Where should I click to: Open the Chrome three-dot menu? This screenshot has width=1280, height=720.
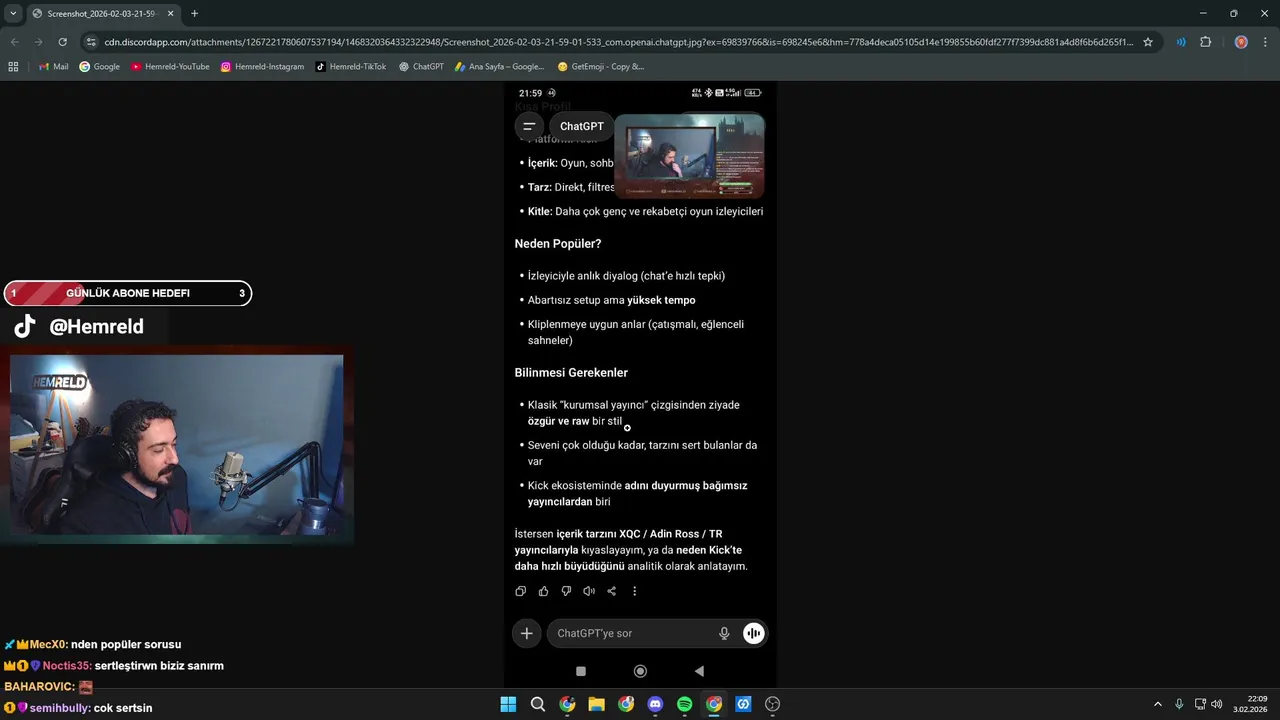pyautogui.click(x=1265, y=42)
